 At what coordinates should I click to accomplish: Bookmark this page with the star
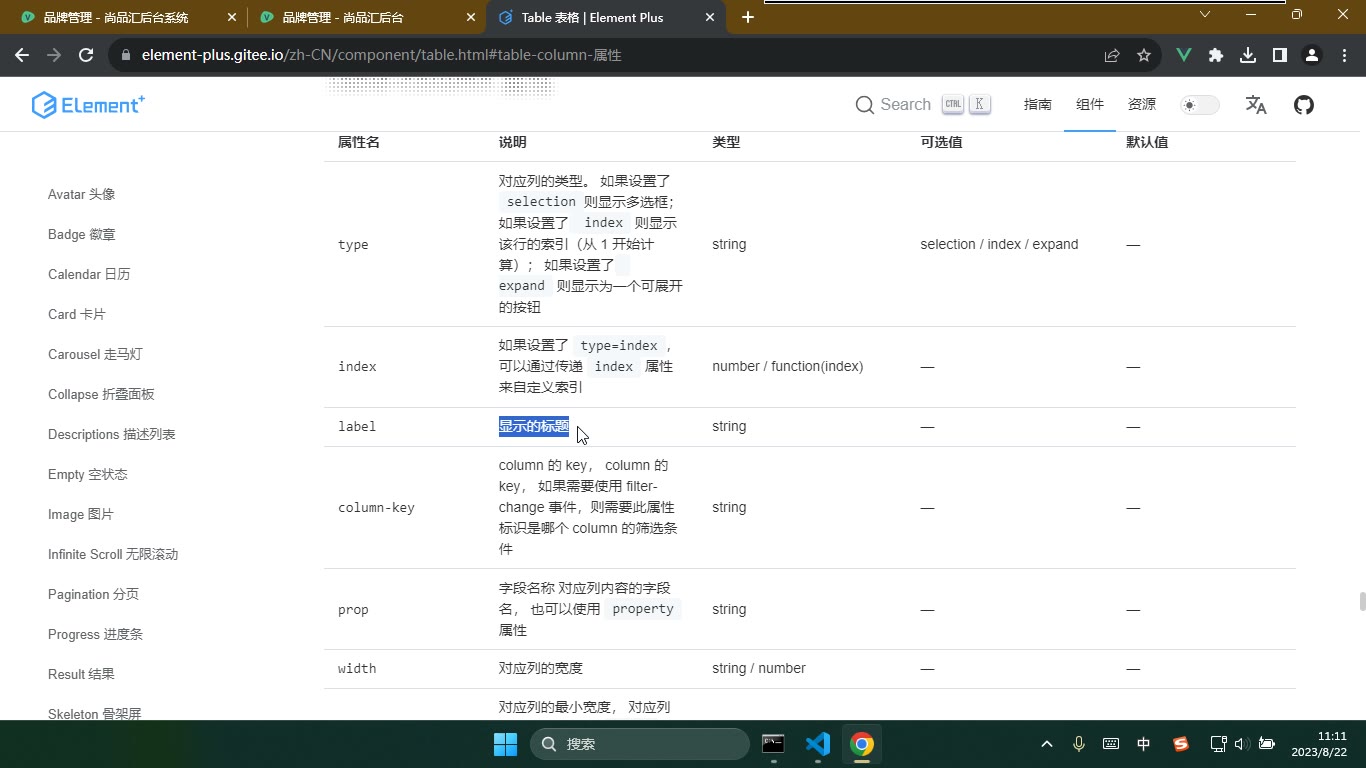1144,56
